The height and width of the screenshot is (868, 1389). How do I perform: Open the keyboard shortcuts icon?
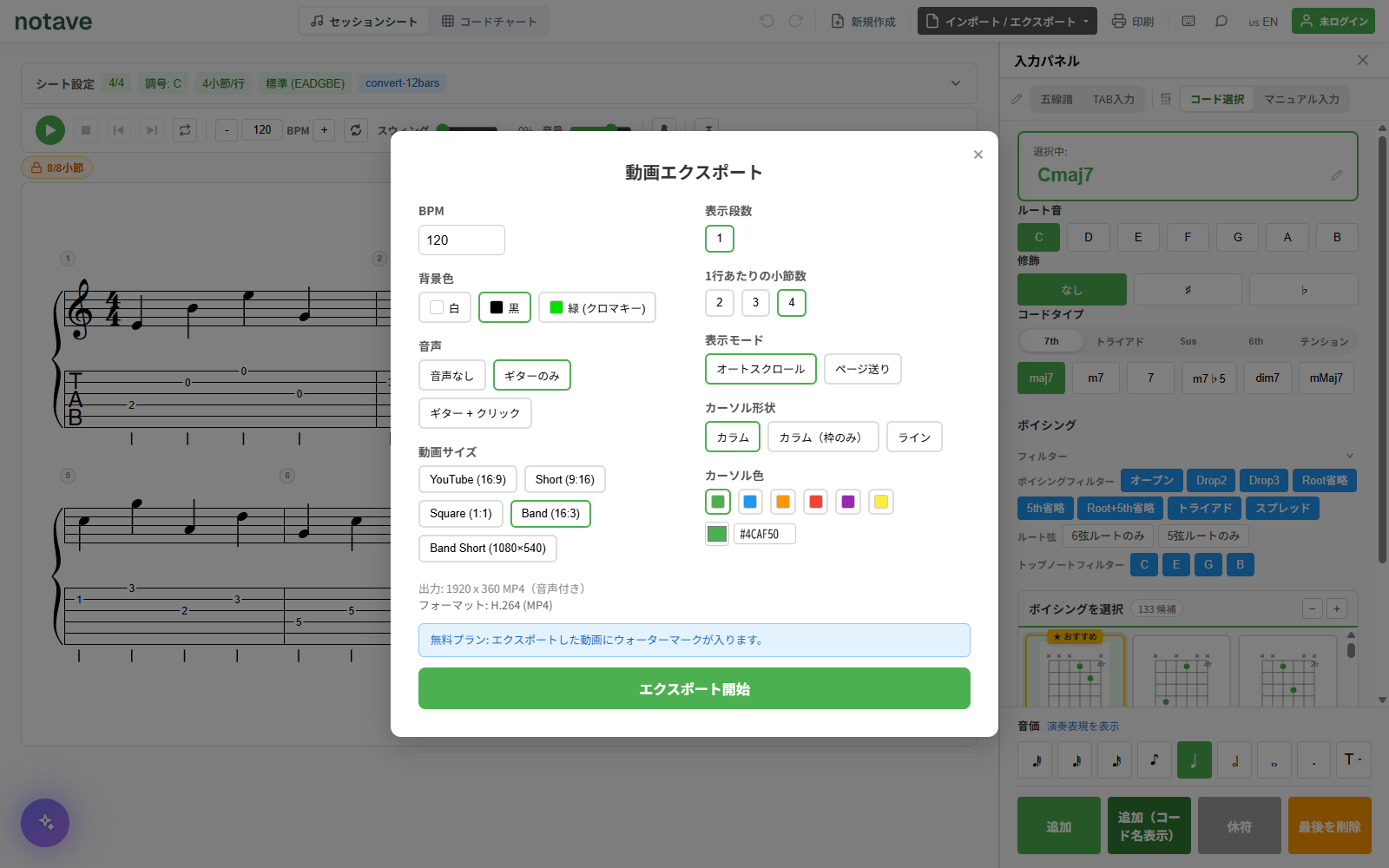[1188, 21]
